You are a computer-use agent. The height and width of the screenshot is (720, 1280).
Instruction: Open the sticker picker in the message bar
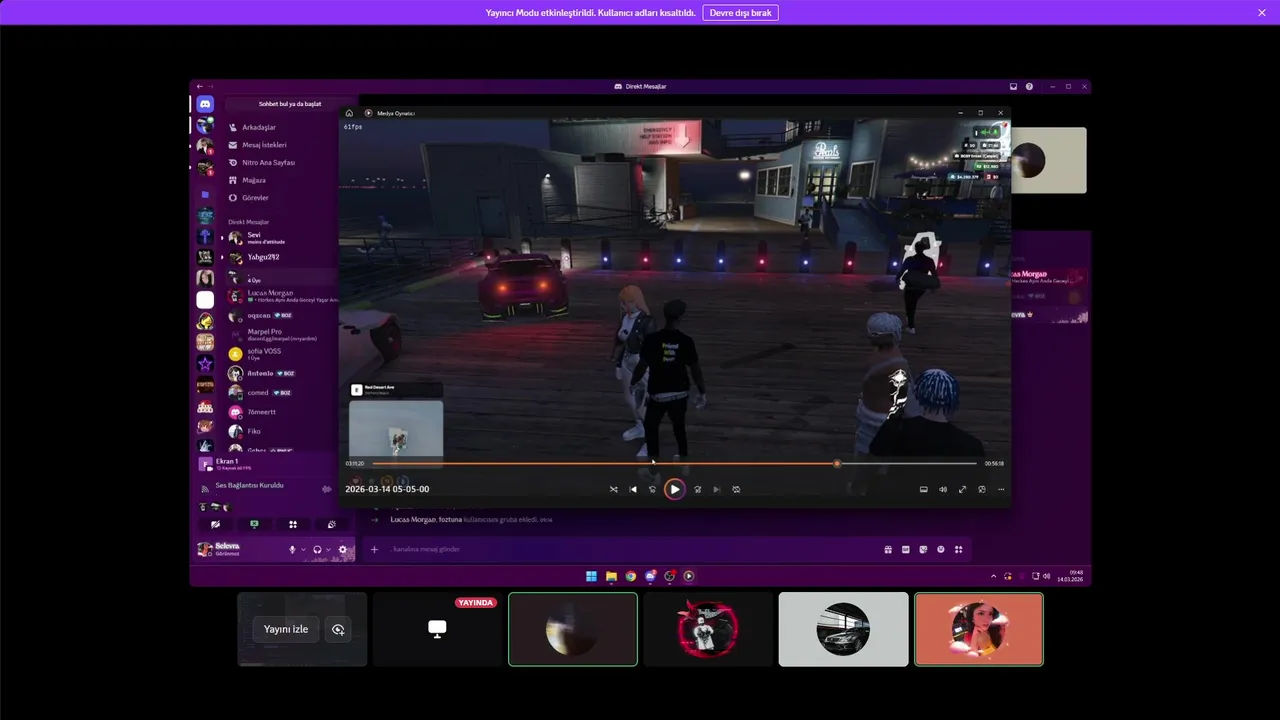[x=923, y=549]
